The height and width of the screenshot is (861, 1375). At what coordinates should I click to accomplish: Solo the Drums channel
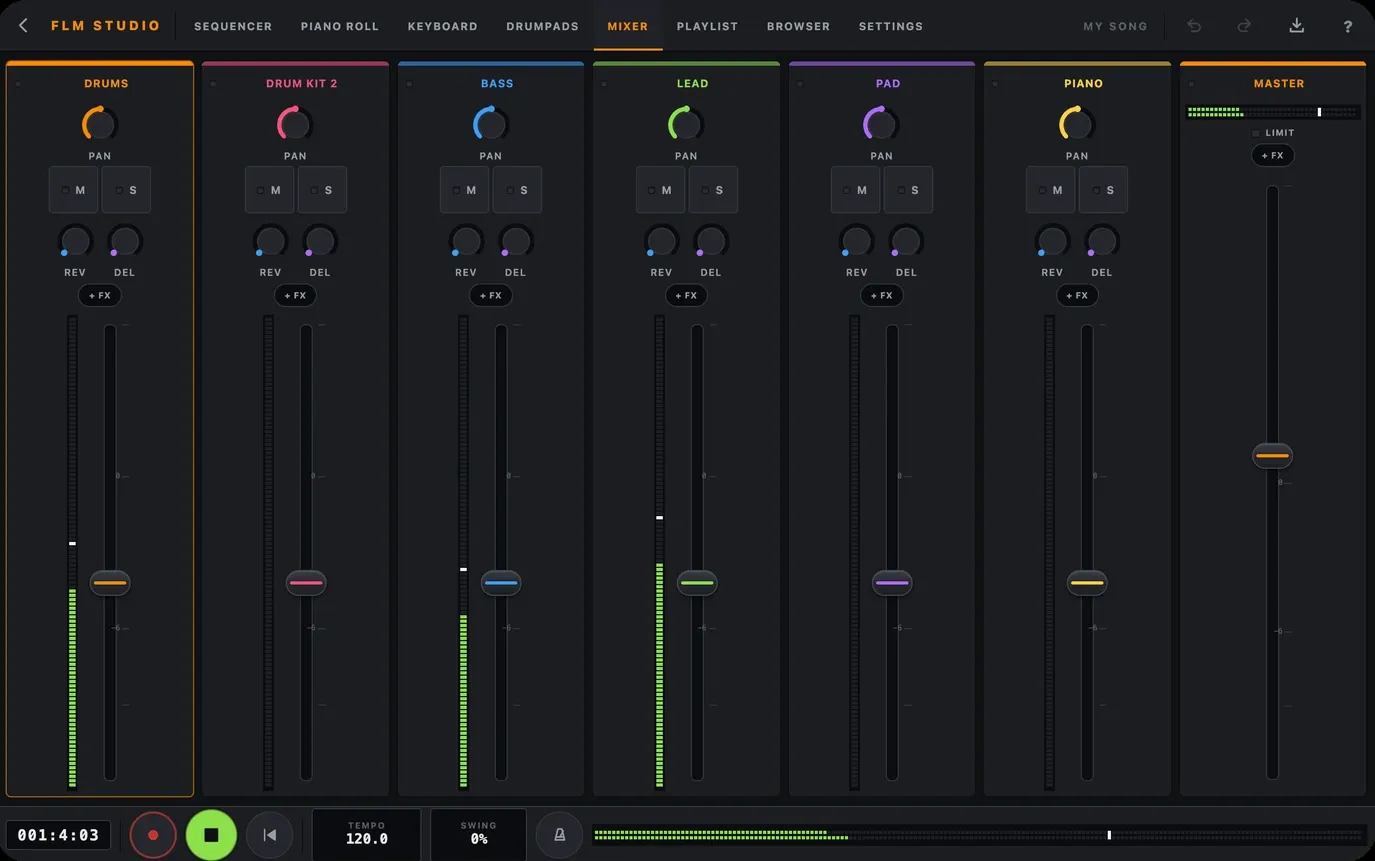click(126, 190)
